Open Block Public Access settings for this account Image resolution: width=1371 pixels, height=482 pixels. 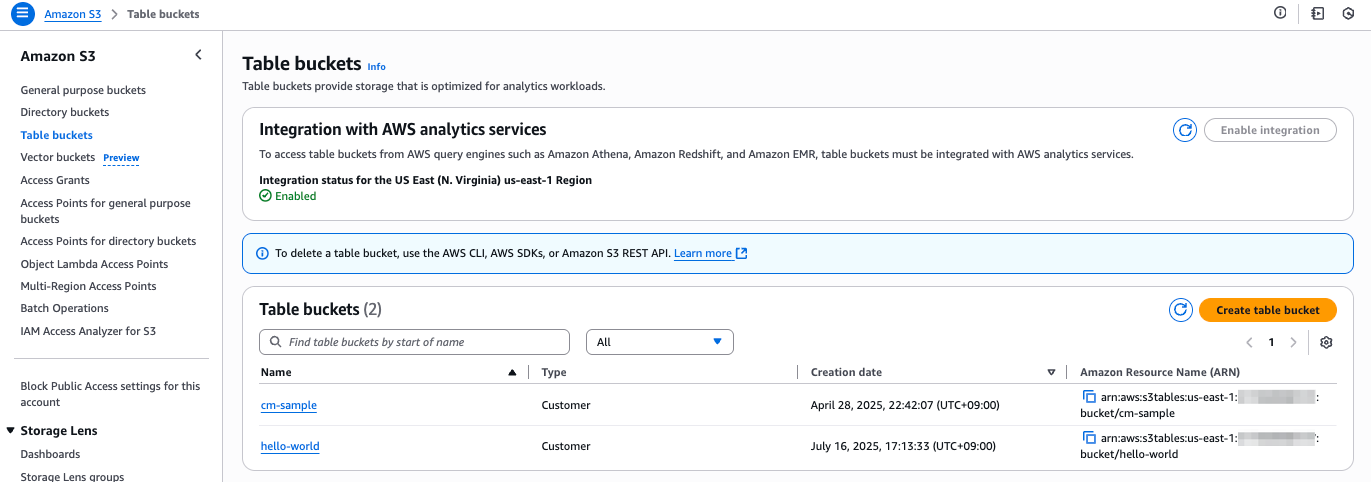(x=110, y=394)
